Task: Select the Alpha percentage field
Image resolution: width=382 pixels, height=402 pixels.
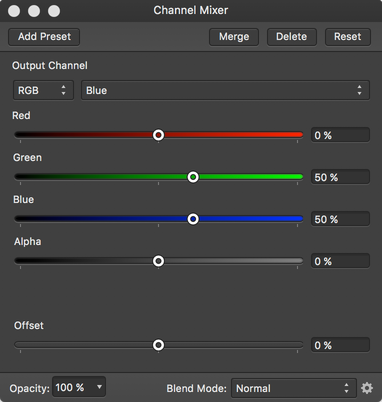Action: pyautogui.click(x=340, y=261)
